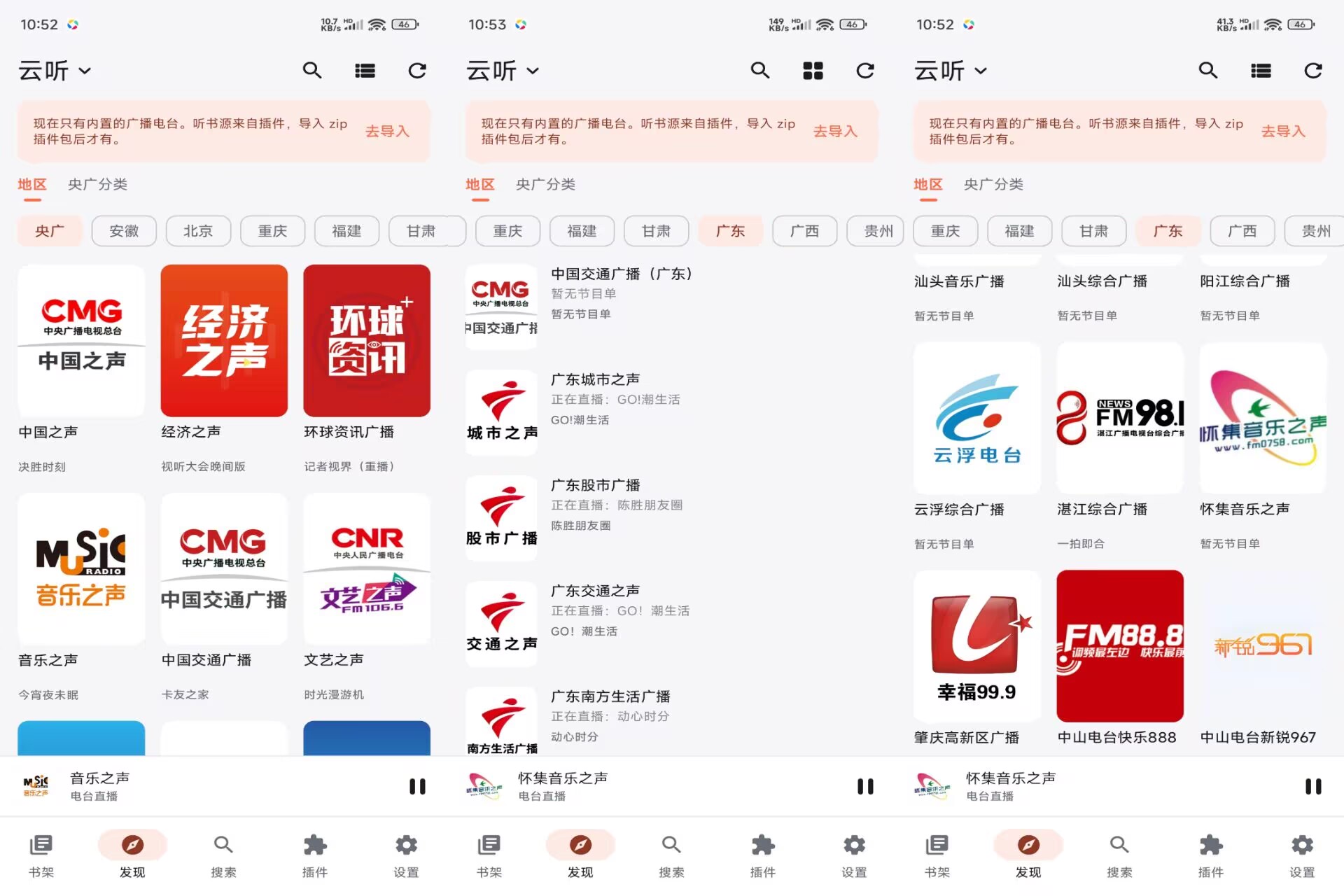This screenshot has height=896, width=1344.
Task: Select 北京 region chip in left screen
Action: pyautogui.click(x=198, y=231)
